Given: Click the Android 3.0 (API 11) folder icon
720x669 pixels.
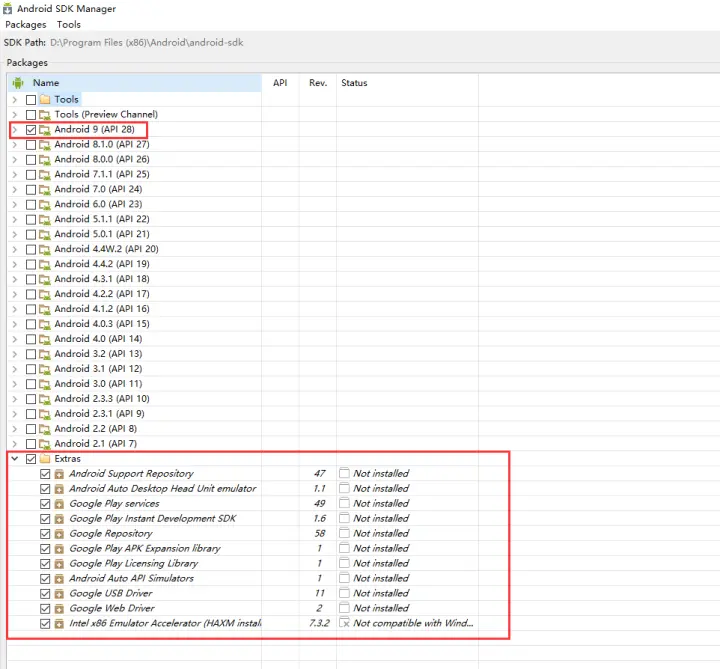Looking at the screenshot, I should point(45,384).
